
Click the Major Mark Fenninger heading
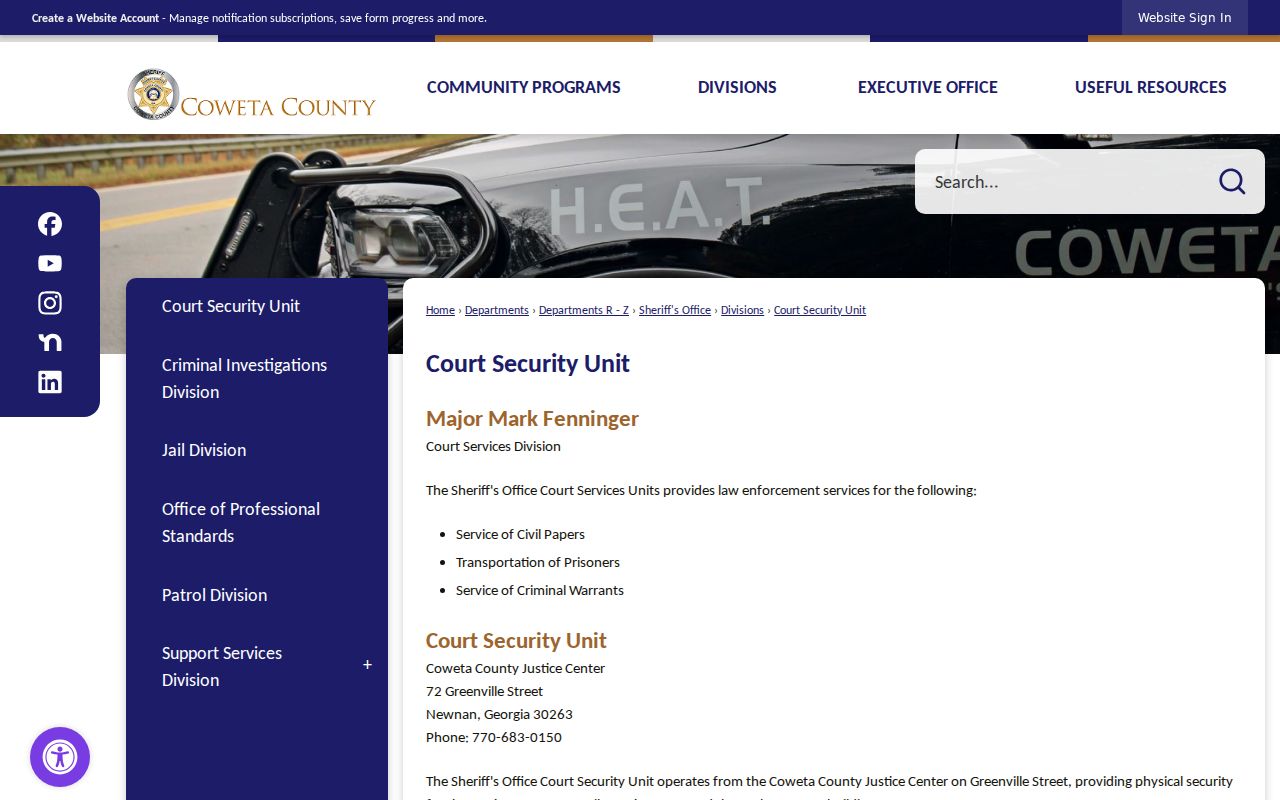tap(532, 418)
